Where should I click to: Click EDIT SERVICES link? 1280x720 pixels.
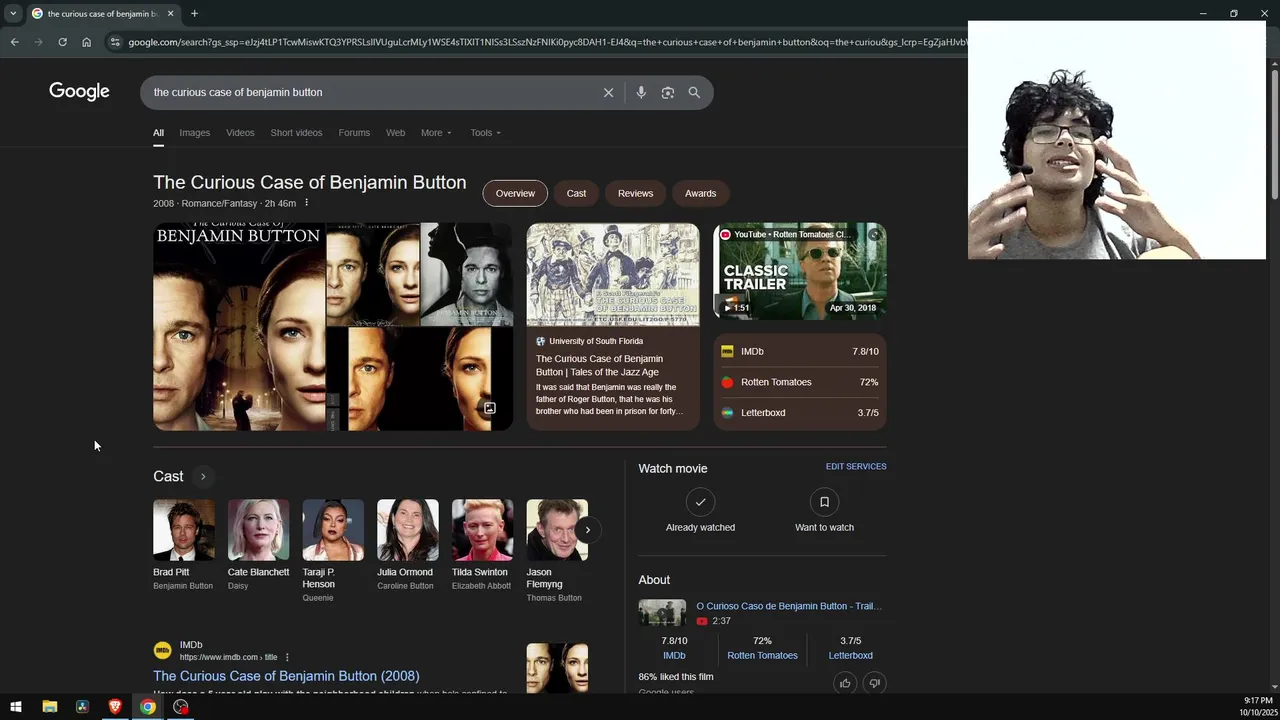856,467
